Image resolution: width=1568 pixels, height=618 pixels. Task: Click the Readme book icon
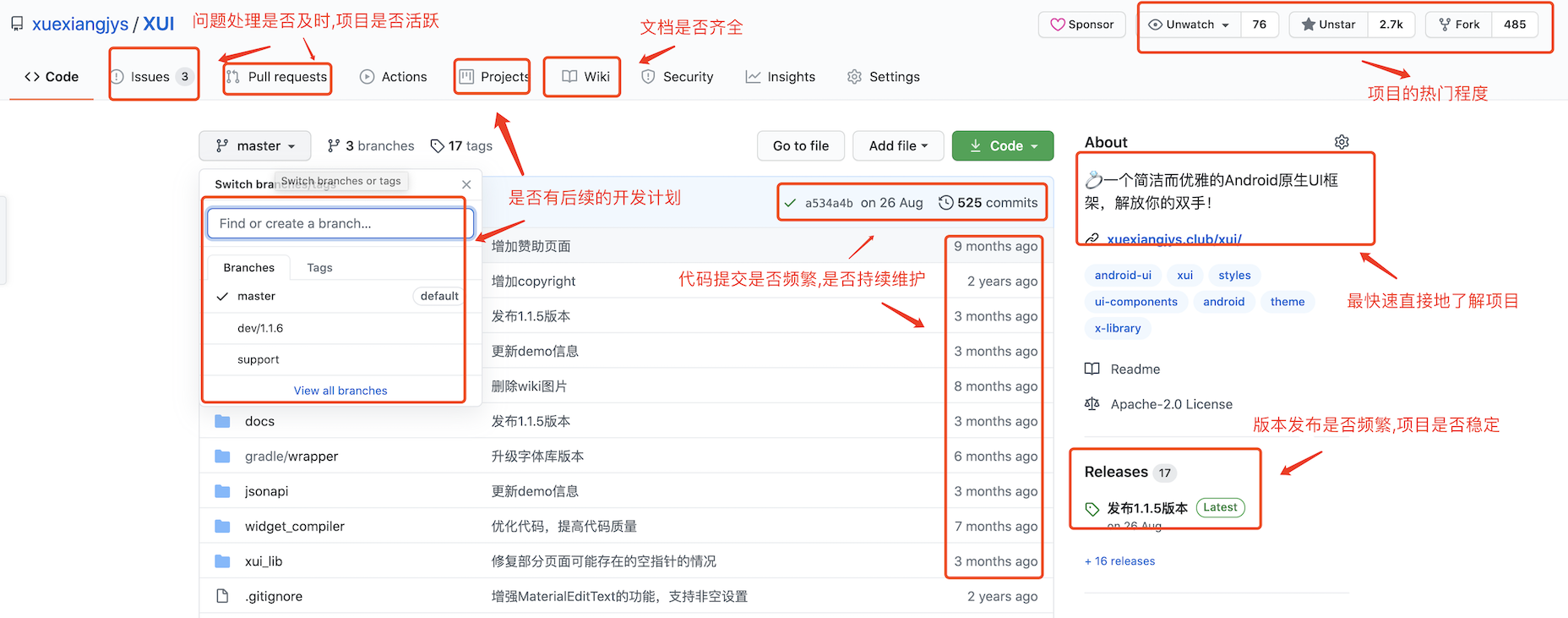[1092, 369]
